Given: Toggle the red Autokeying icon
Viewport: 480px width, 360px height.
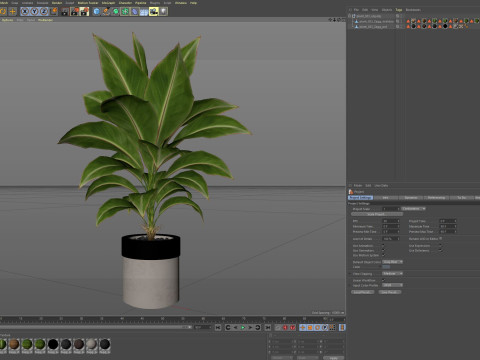Looking at the screenshot, I should click(x=292, y=328).
